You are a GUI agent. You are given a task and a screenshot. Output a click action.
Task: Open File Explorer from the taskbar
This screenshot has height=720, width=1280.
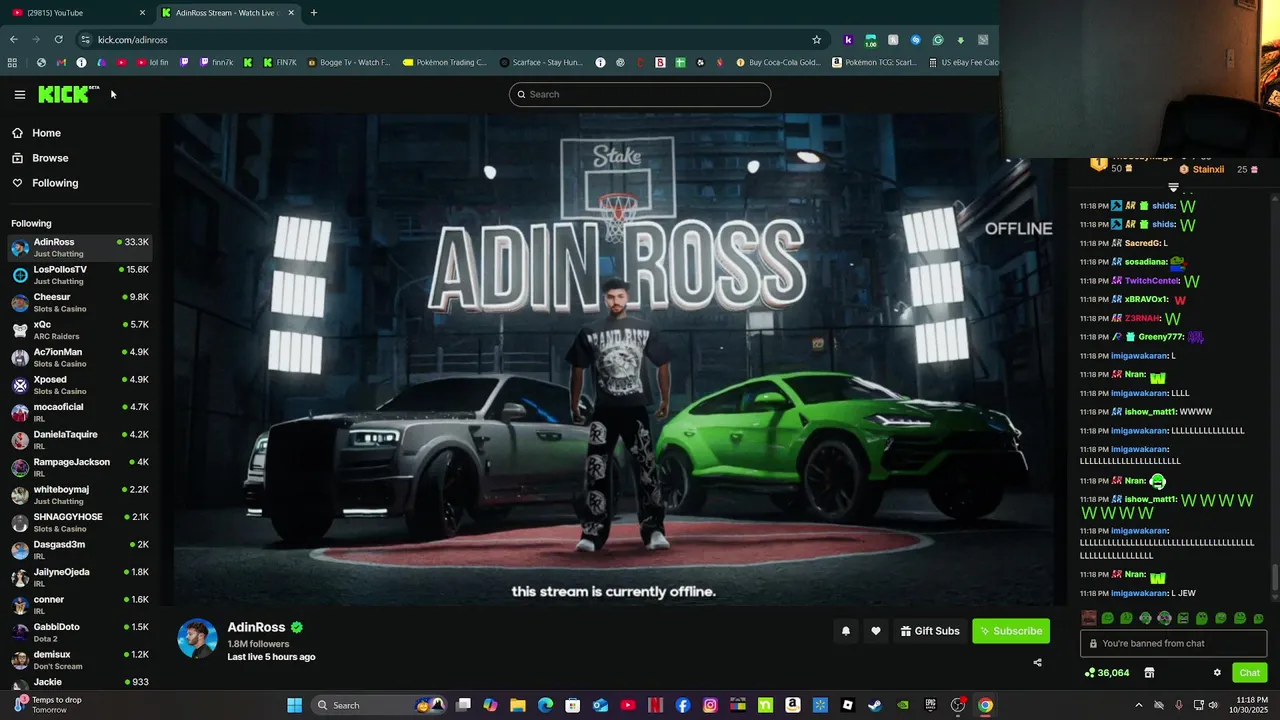[x=518, y=705]
